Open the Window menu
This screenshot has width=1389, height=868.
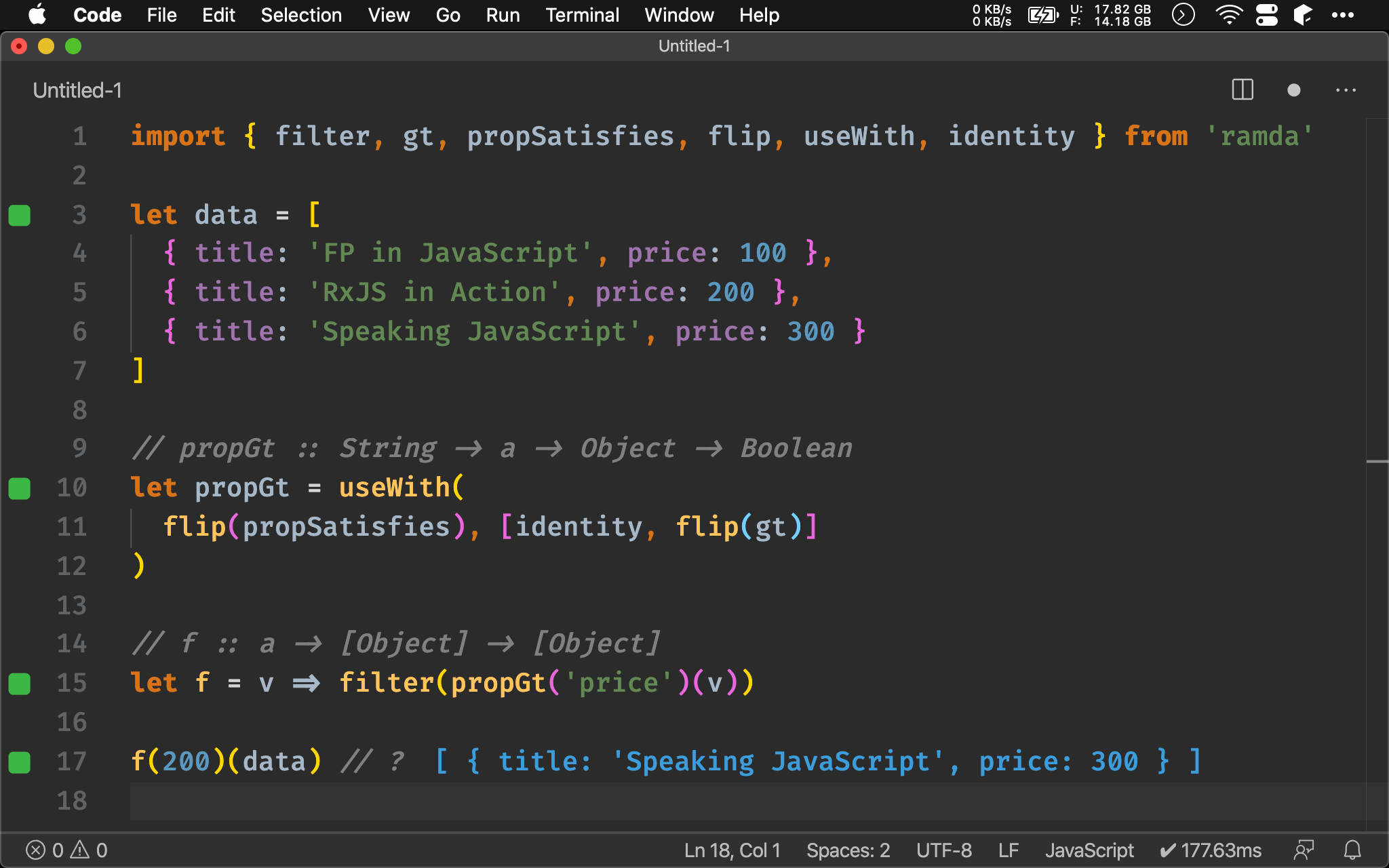679,15
